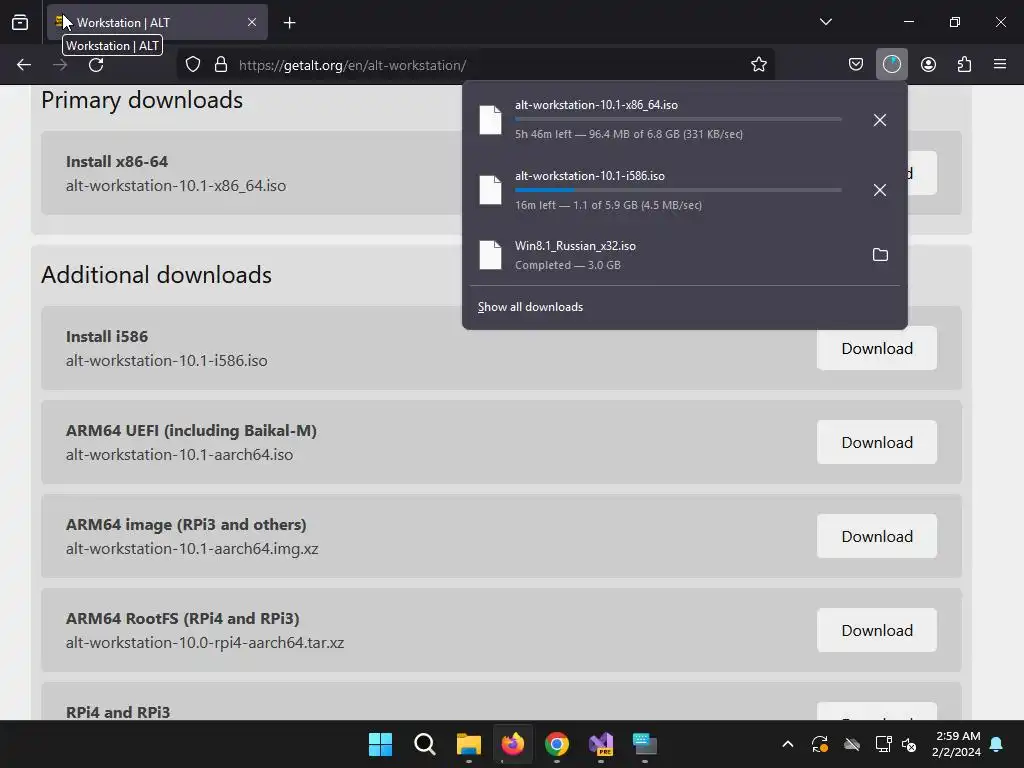Screen dimensions: 1024x768
Task: Open File Explorer from taskbar
Action: (468, 744)
